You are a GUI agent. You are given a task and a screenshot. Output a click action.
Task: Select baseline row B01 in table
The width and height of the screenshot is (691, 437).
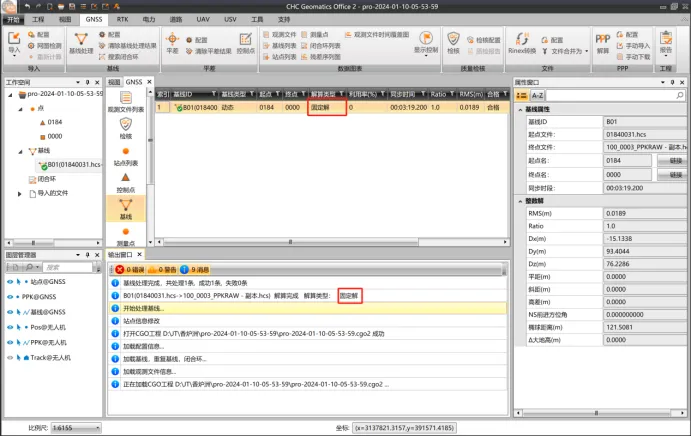[x=332, y=107]
